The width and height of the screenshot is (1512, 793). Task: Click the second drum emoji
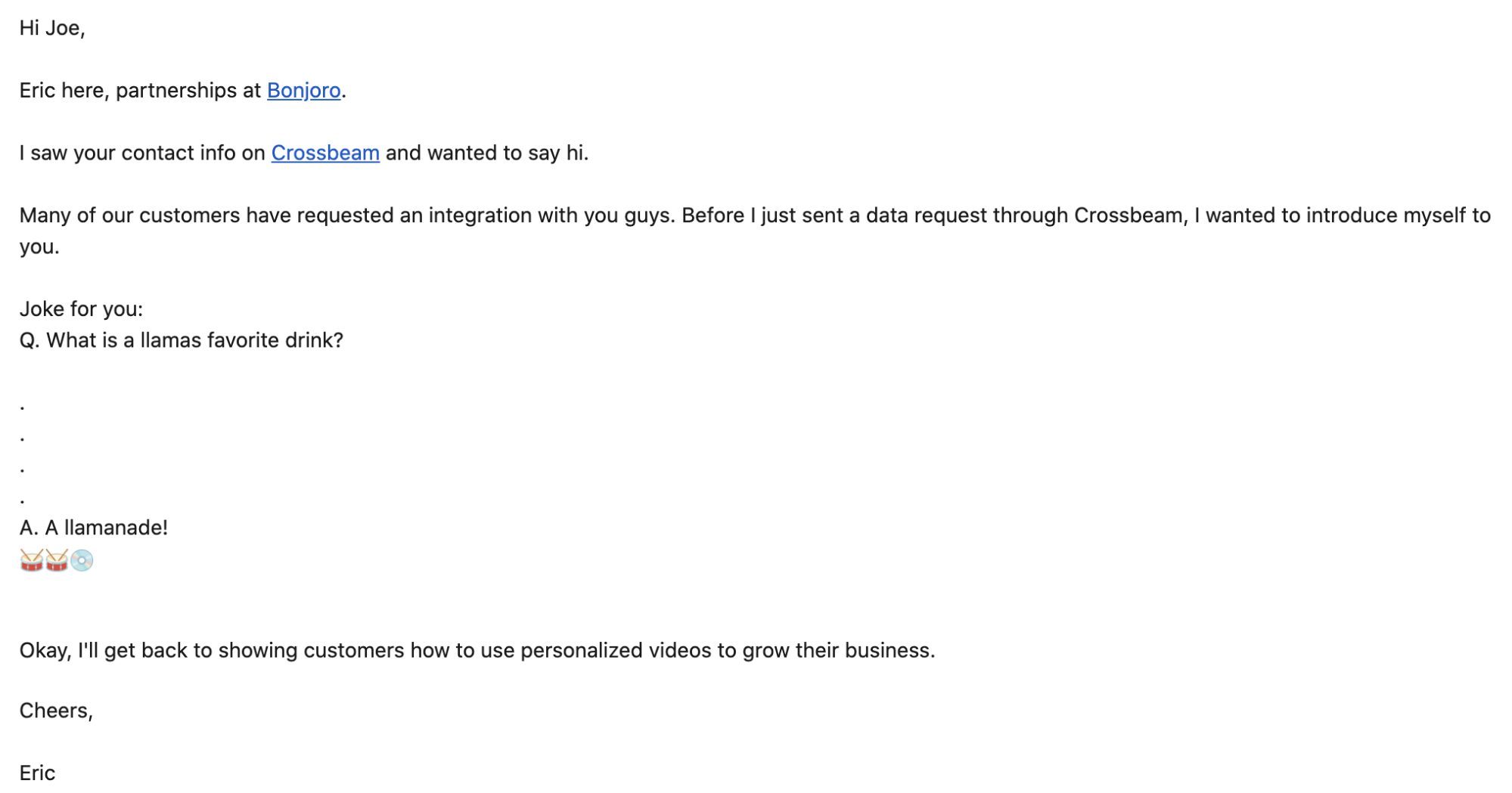[57, 560]
